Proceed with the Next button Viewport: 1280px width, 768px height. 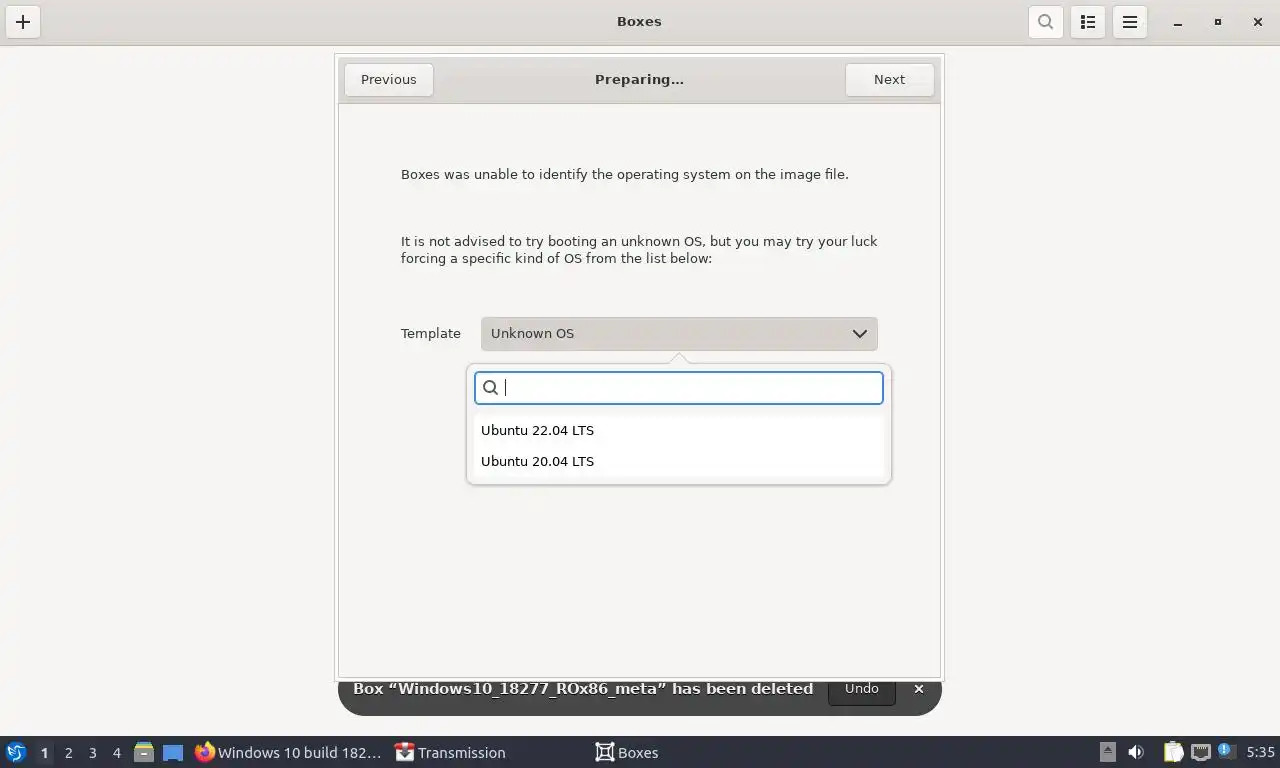[x=889, y=80]
